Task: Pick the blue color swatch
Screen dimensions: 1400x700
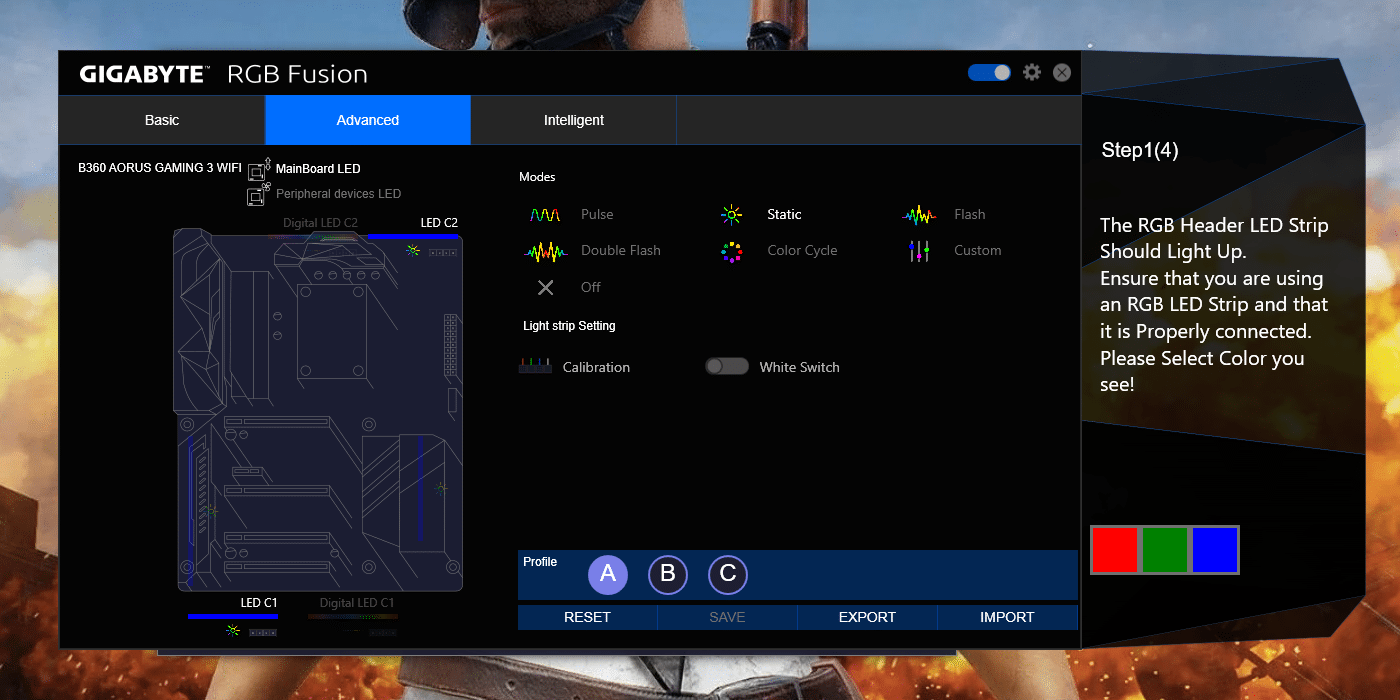Action: [x=1215, y=550]
